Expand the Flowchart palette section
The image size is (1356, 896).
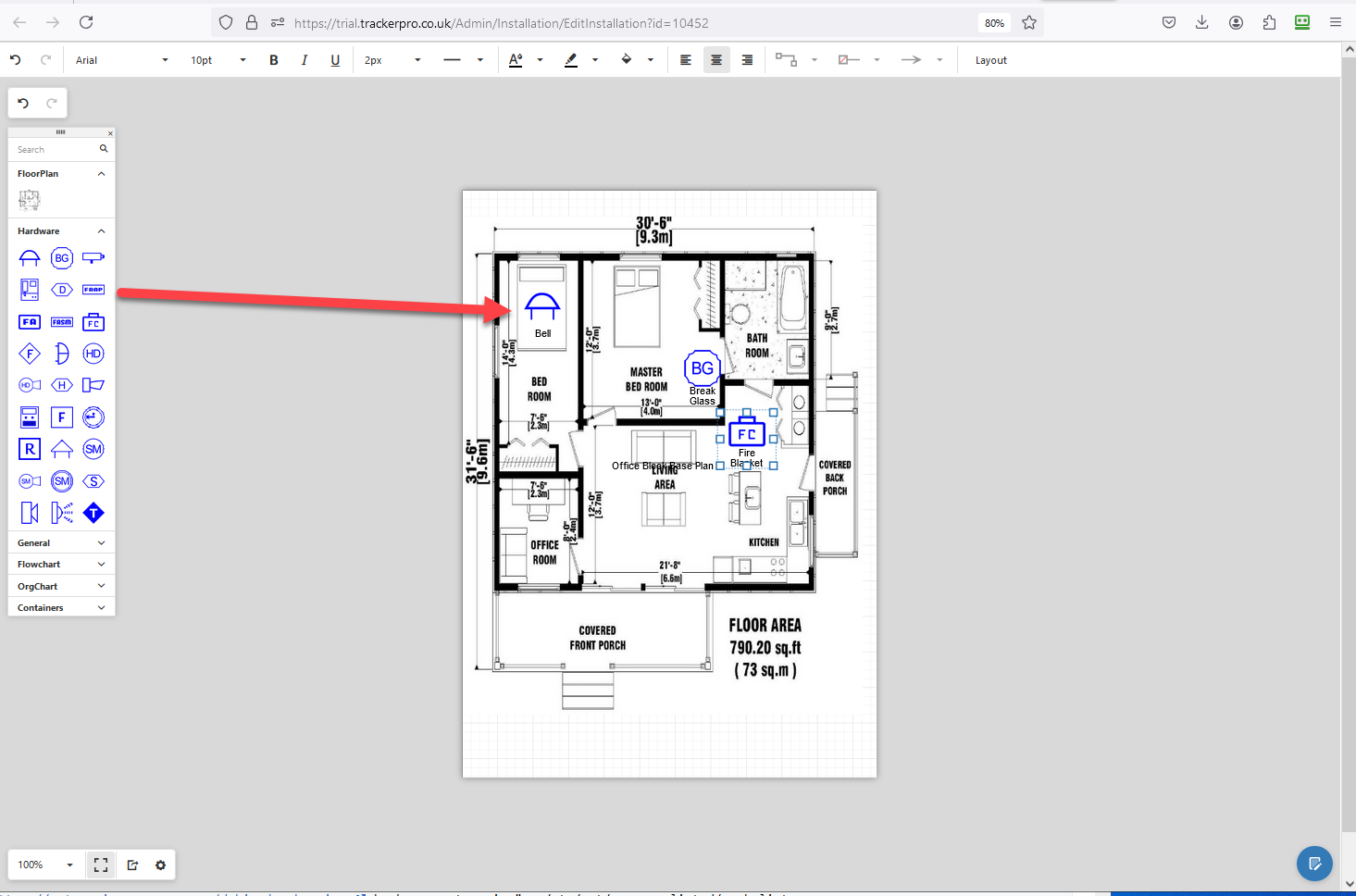point(101,565)
